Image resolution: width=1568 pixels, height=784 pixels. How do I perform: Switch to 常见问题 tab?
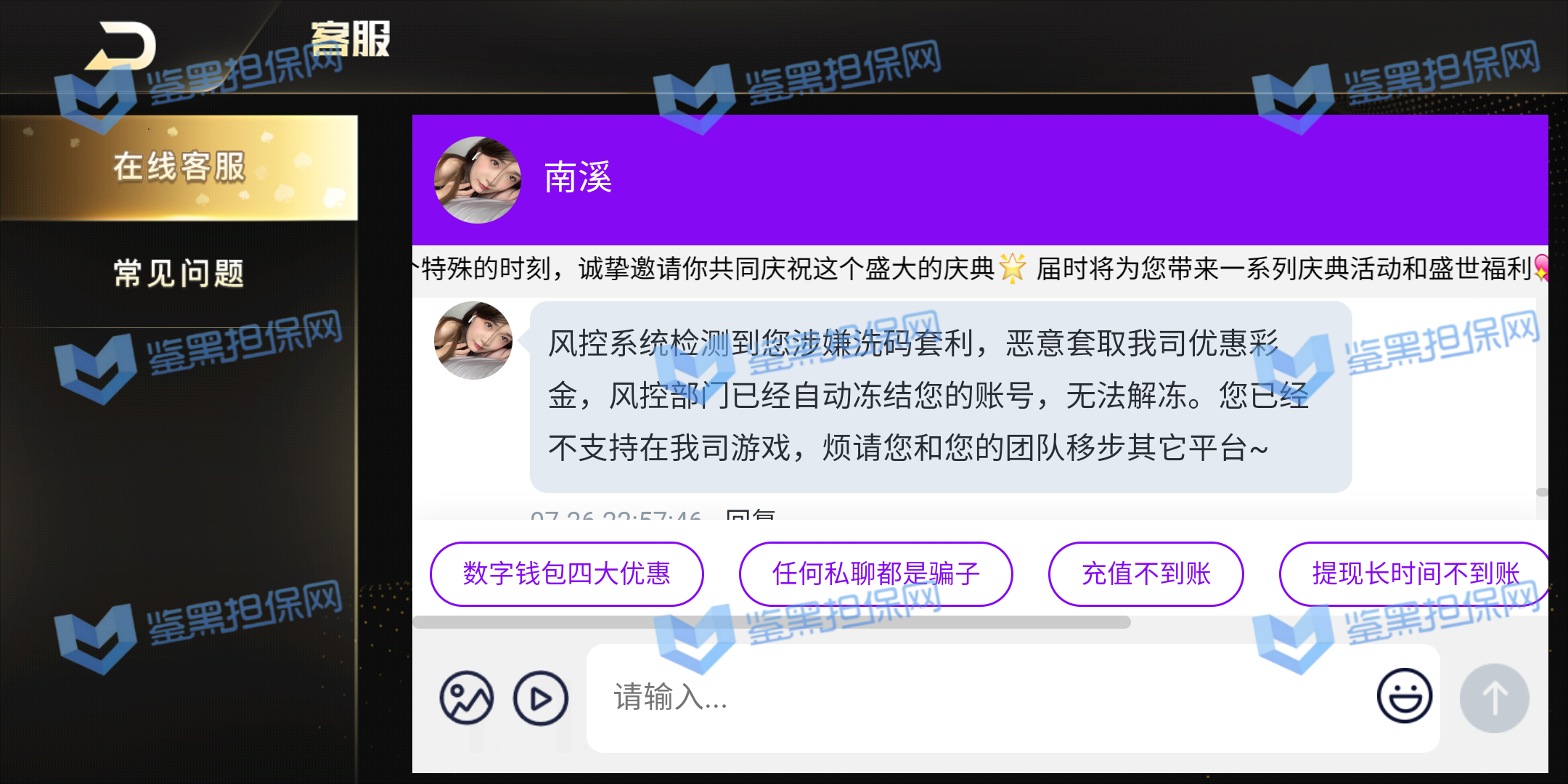coord(179,273)
